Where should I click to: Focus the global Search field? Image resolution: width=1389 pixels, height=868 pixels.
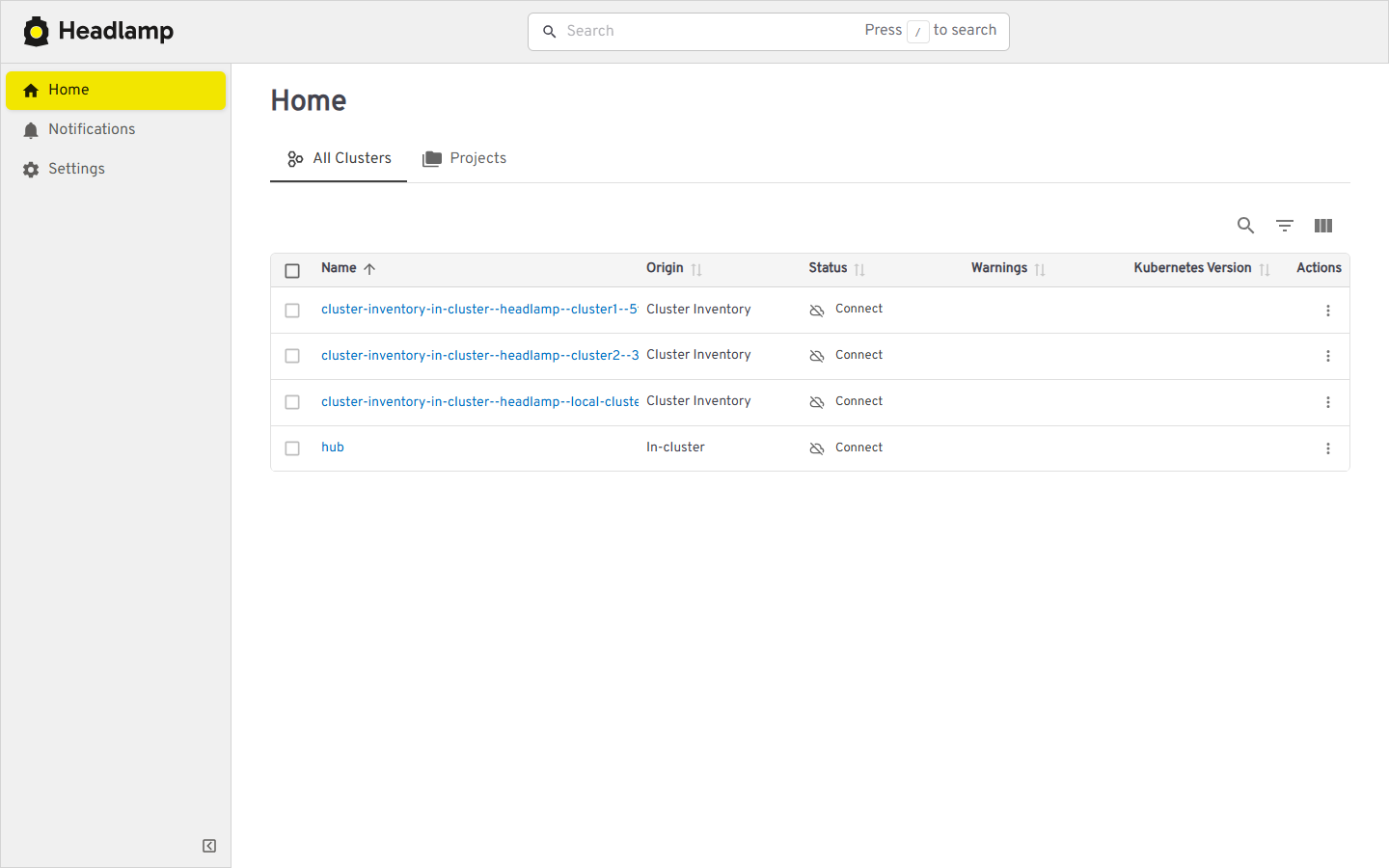769,32
